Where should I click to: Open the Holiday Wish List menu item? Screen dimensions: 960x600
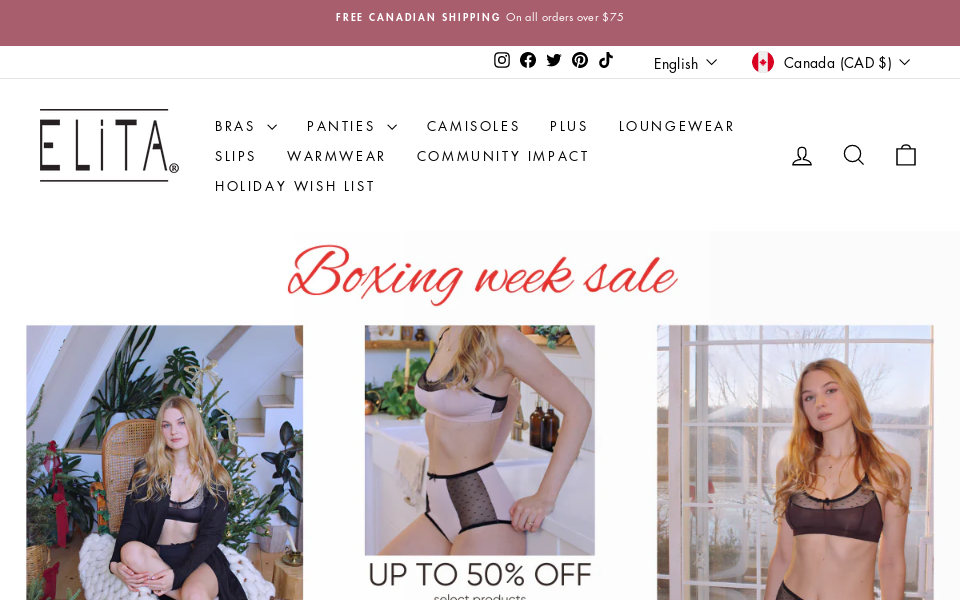[x=294, y=186]
